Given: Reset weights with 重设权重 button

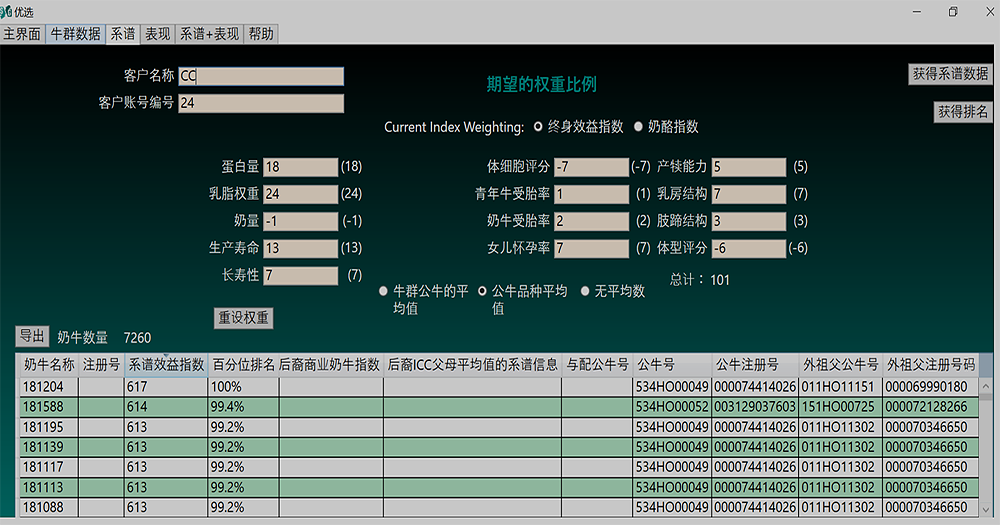Looking at the screenshot, I should (x=244, y=318).
